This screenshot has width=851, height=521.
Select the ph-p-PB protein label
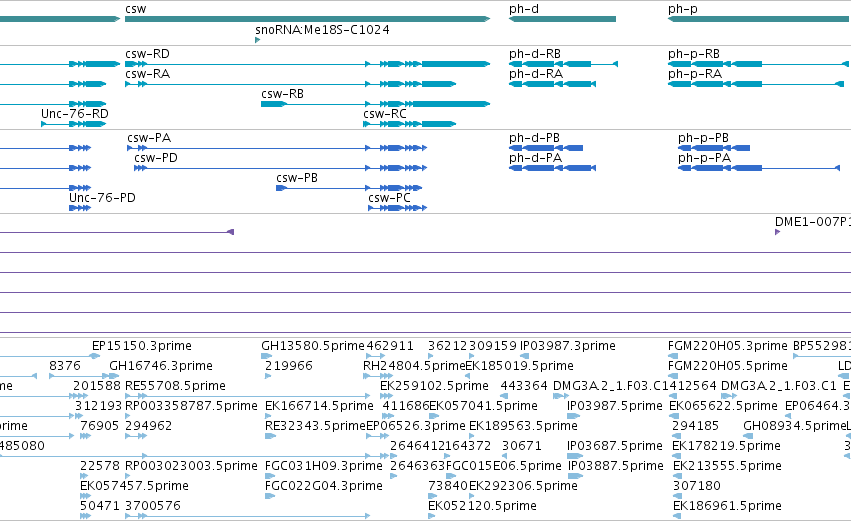coord(703,138)
